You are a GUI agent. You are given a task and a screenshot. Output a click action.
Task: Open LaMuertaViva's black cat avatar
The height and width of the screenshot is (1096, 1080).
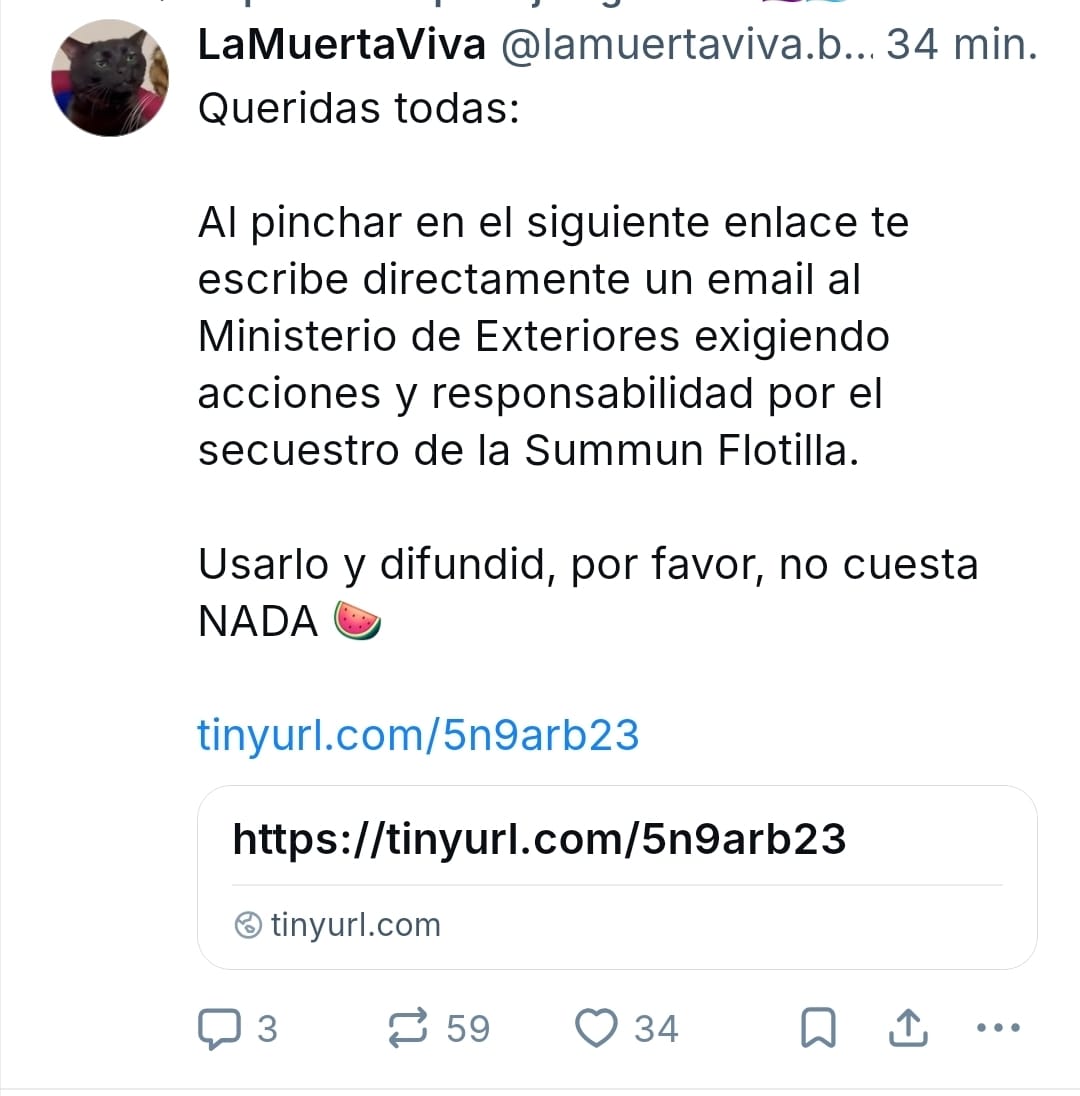pos(110,78)
